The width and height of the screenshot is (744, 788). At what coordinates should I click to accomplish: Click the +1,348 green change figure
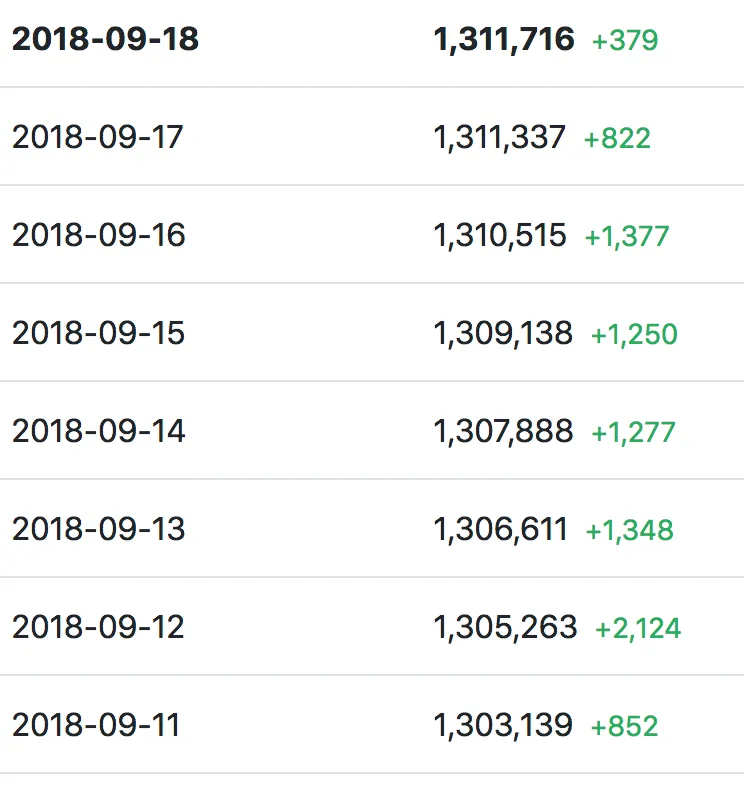(630, 531)
